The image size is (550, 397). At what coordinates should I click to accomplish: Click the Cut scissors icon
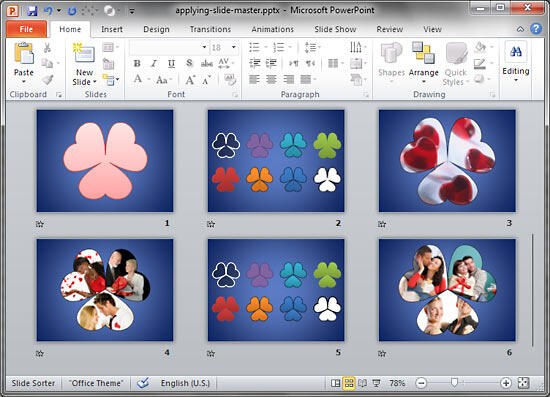(x=47, y=48)
